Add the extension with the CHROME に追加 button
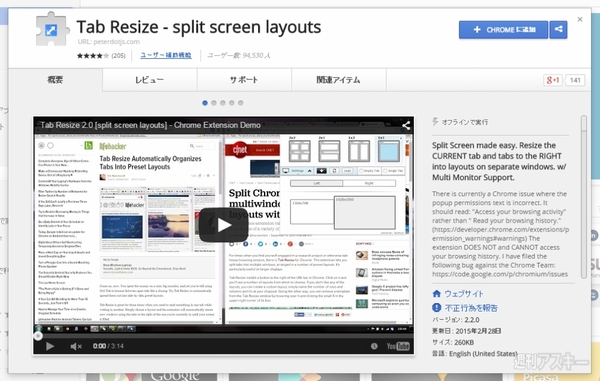Screen dimensions: 600x381 click(x=503, y=29)
